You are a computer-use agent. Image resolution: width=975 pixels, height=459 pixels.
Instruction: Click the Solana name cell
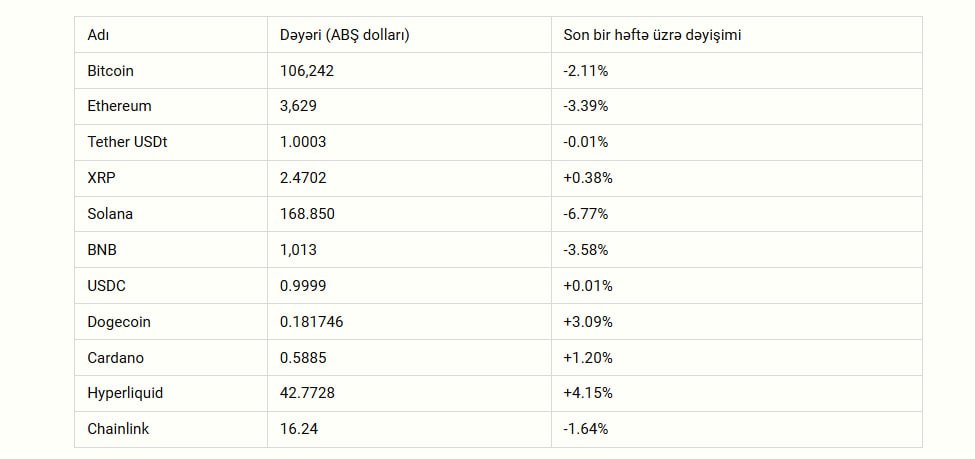coord(110,214)
